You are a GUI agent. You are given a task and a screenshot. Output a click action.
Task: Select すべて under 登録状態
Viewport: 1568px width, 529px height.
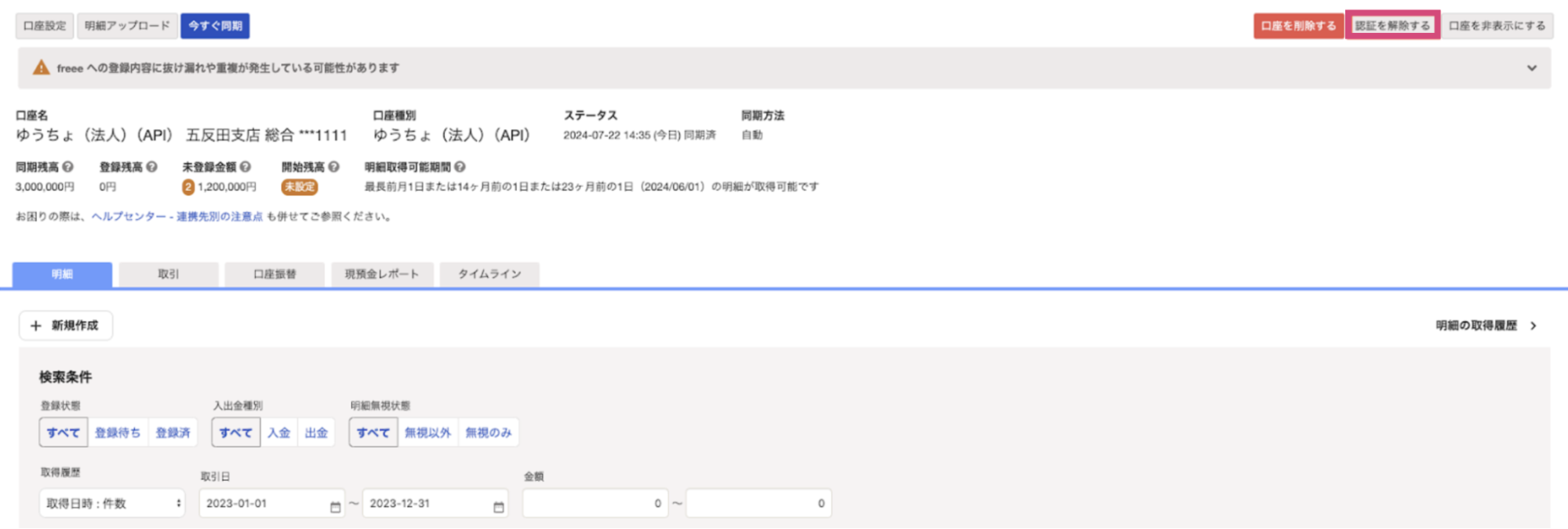pyautogui.click(x=64, y=432)
